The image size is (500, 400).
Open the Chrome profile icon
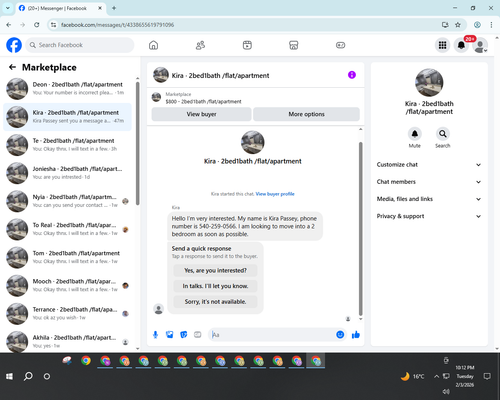pyautogui.click(x=477, y=25)
